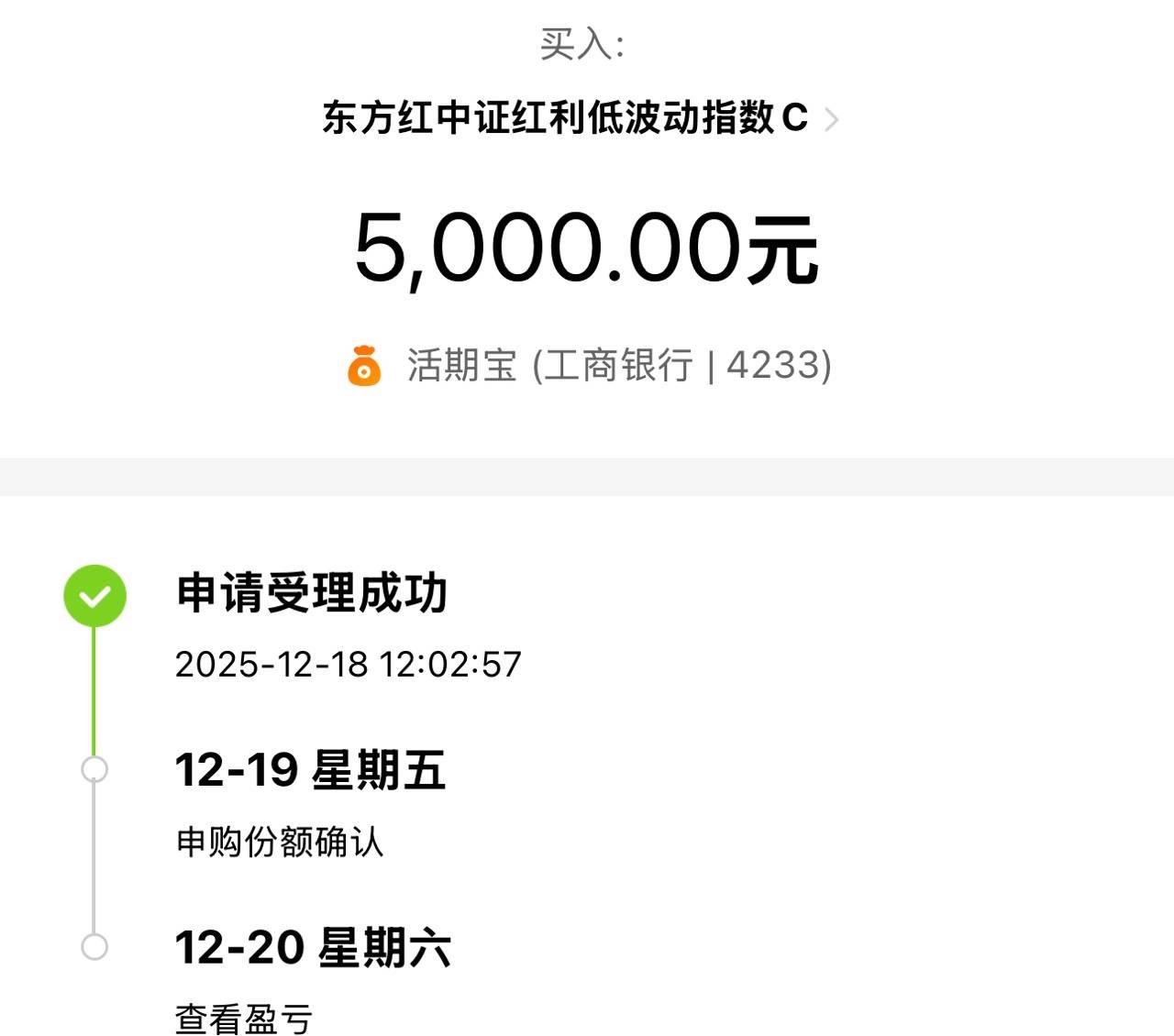Tap the 买入: label at the top
The width and height of the screenshot is (1174, 1036).
tap(582, 44)
